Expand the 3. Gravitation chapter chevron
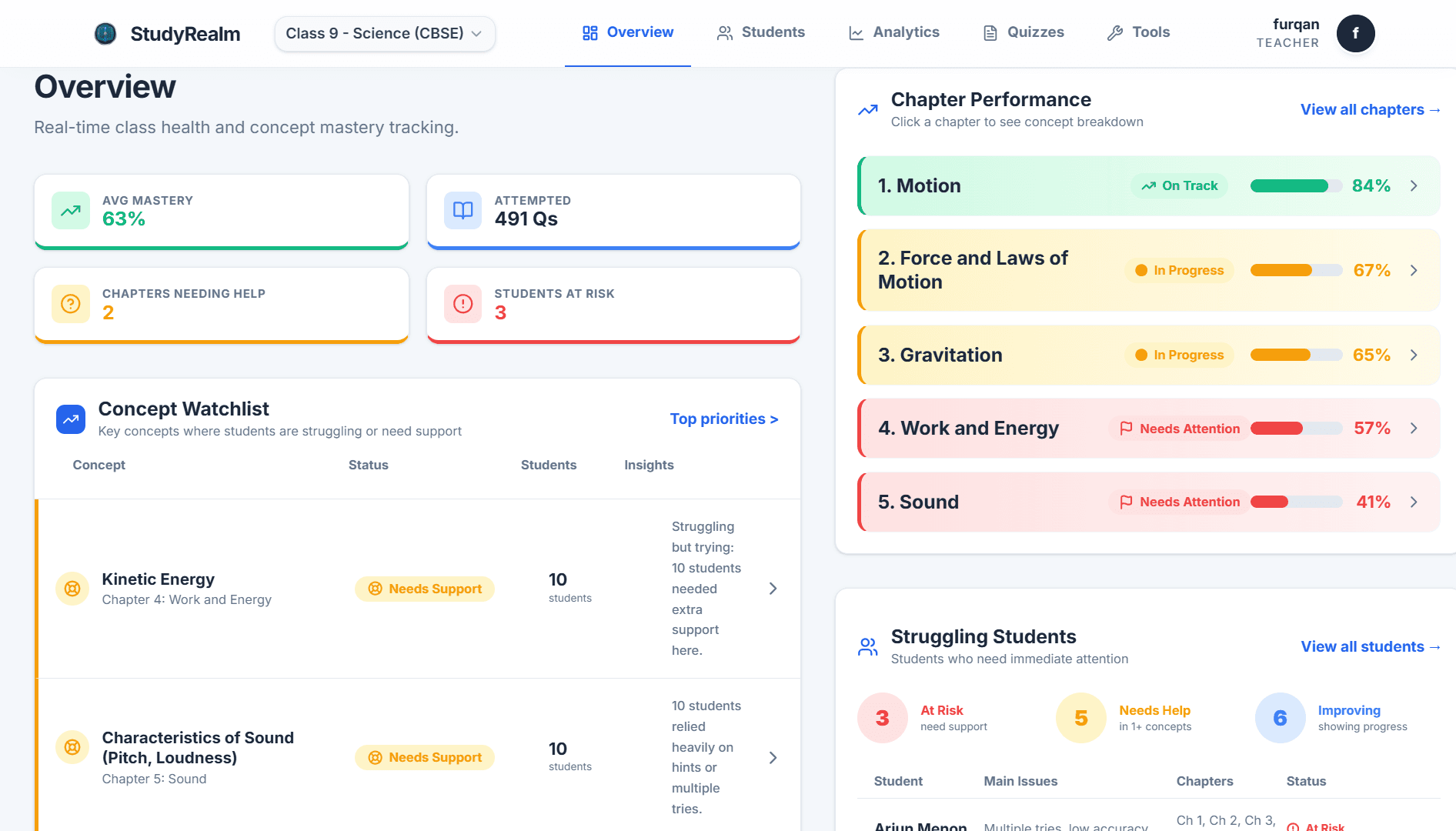 [1414, 355]
